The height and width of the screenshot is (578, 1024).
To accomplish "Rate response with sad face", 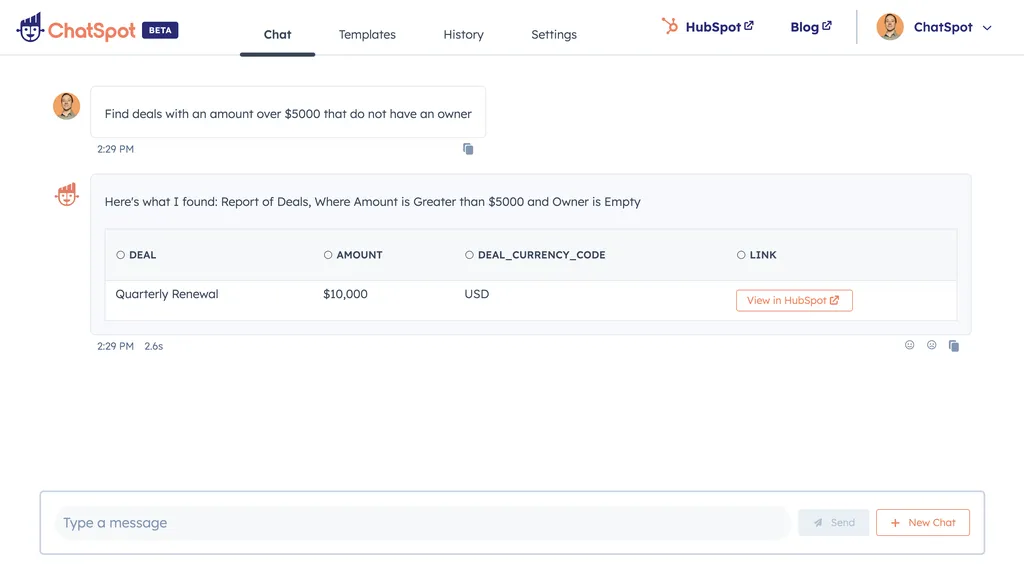I will tap(931, 345).
